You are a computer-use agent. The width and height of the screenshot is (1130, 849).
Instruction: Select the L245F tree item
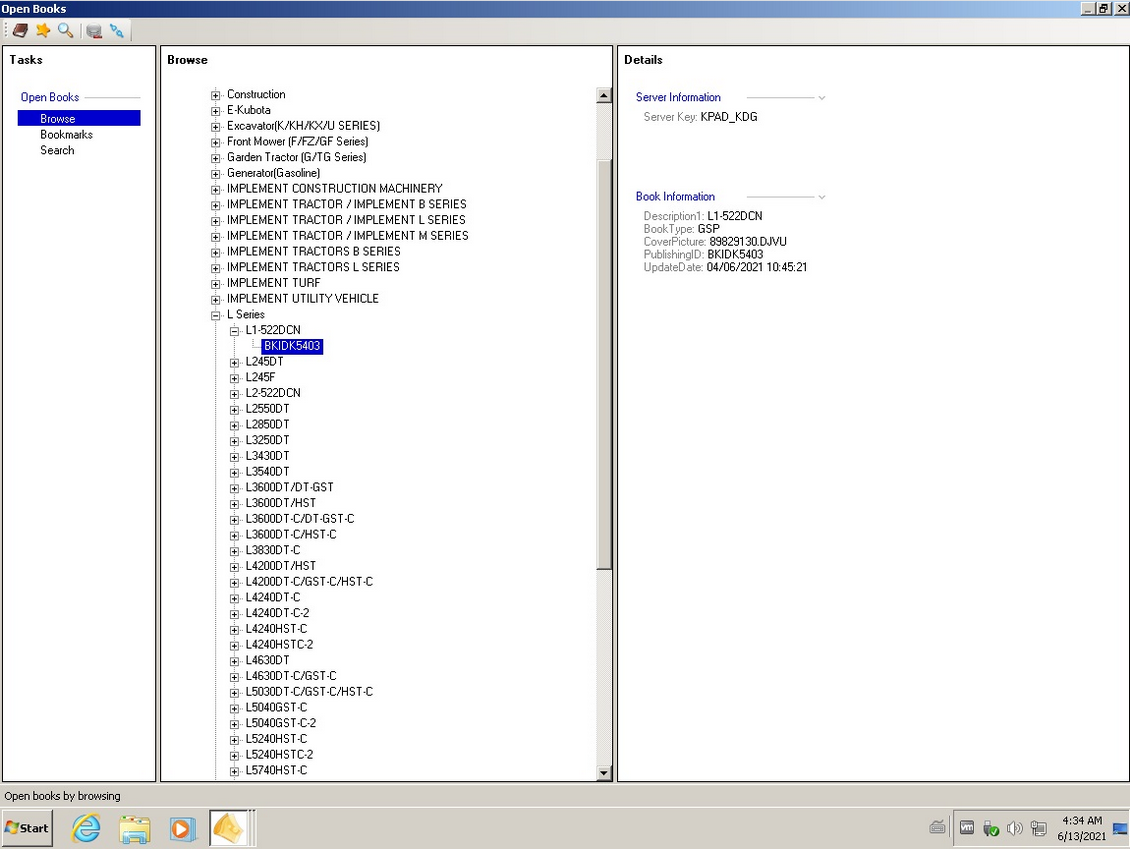click(260, 377)
